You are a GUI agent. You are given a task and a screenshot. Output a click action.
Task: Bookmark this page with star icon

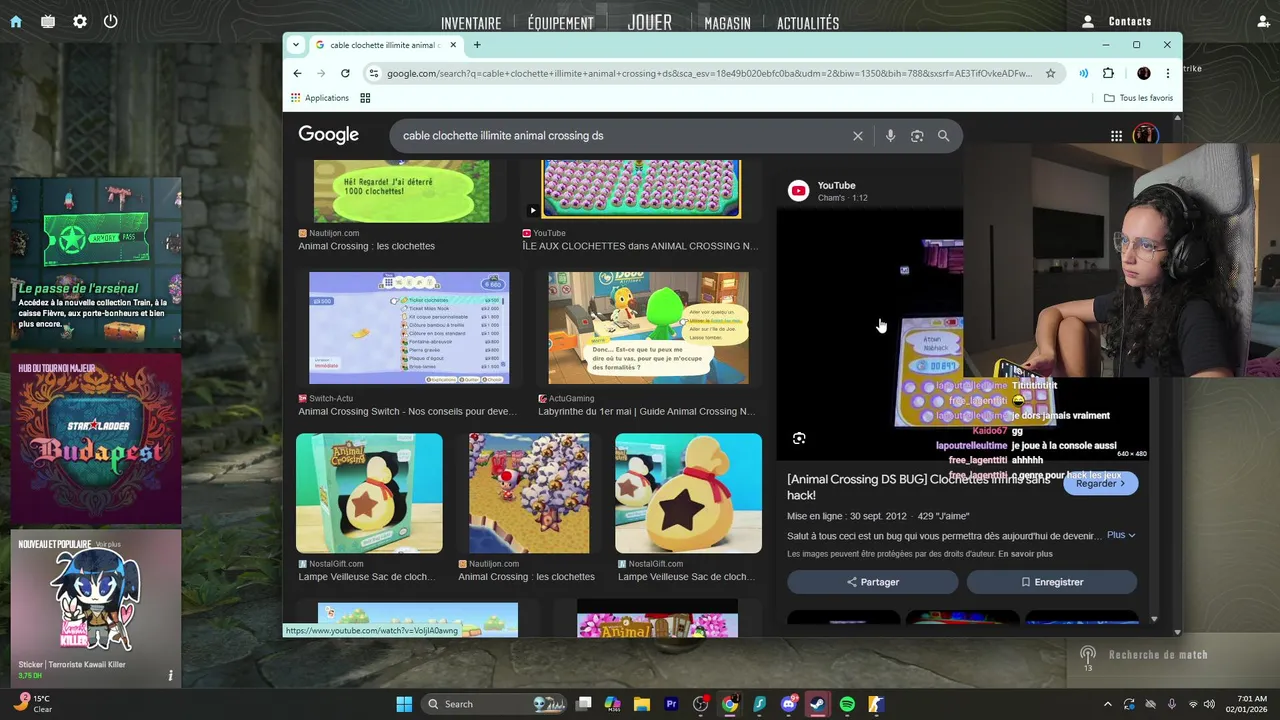tap(1050, 73)
